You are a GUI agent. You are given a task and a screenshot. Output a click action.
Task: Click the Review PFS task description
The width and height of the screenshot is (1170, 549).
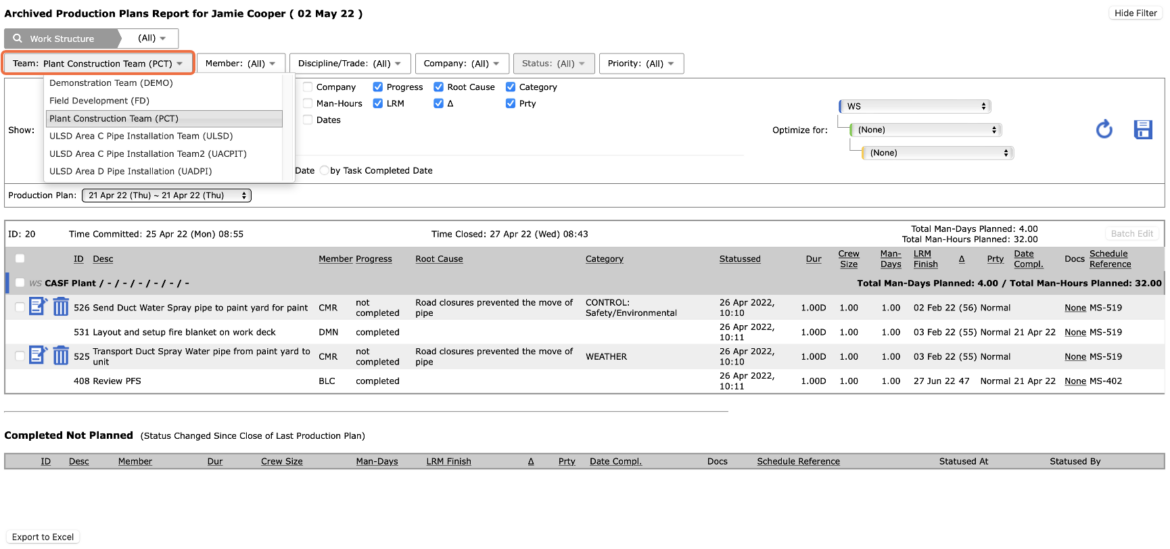(116, 381)
